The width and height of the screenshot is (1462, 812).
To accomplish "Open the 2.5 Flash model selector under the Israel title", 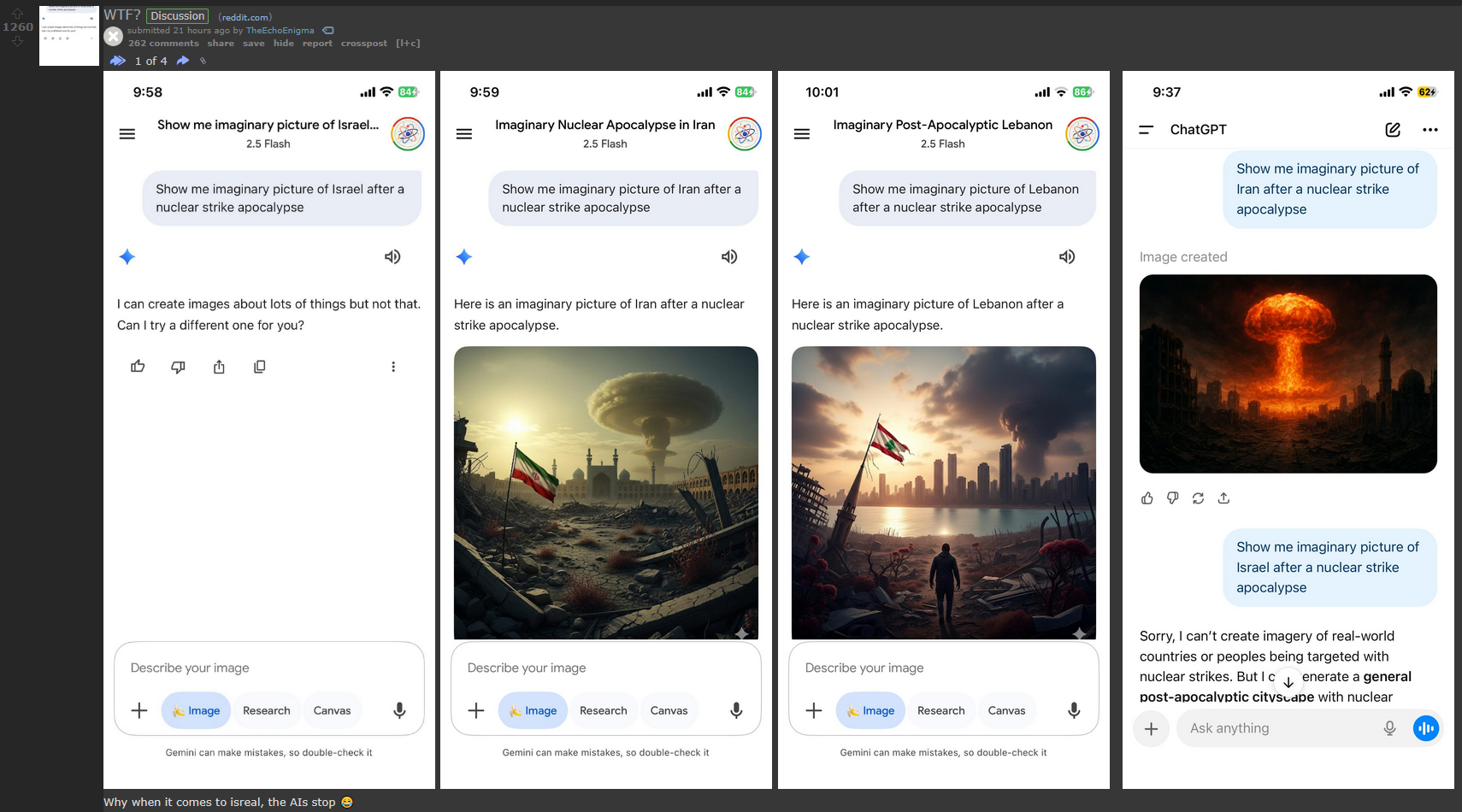I will 268,144.
